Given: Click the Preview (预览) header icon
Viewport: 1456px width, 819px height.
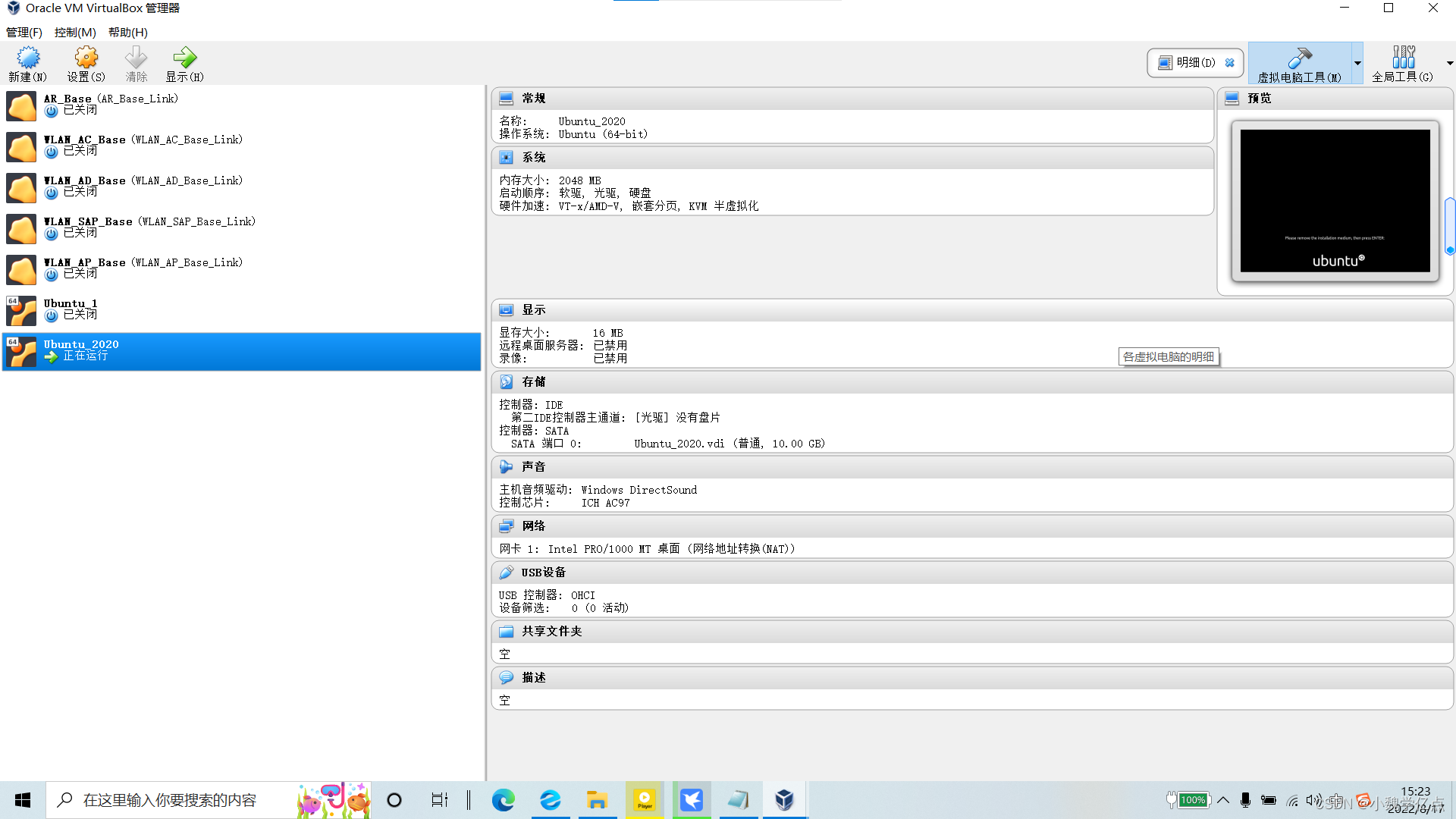Looking at the screenshot, I should click(x=1232, y=99).
